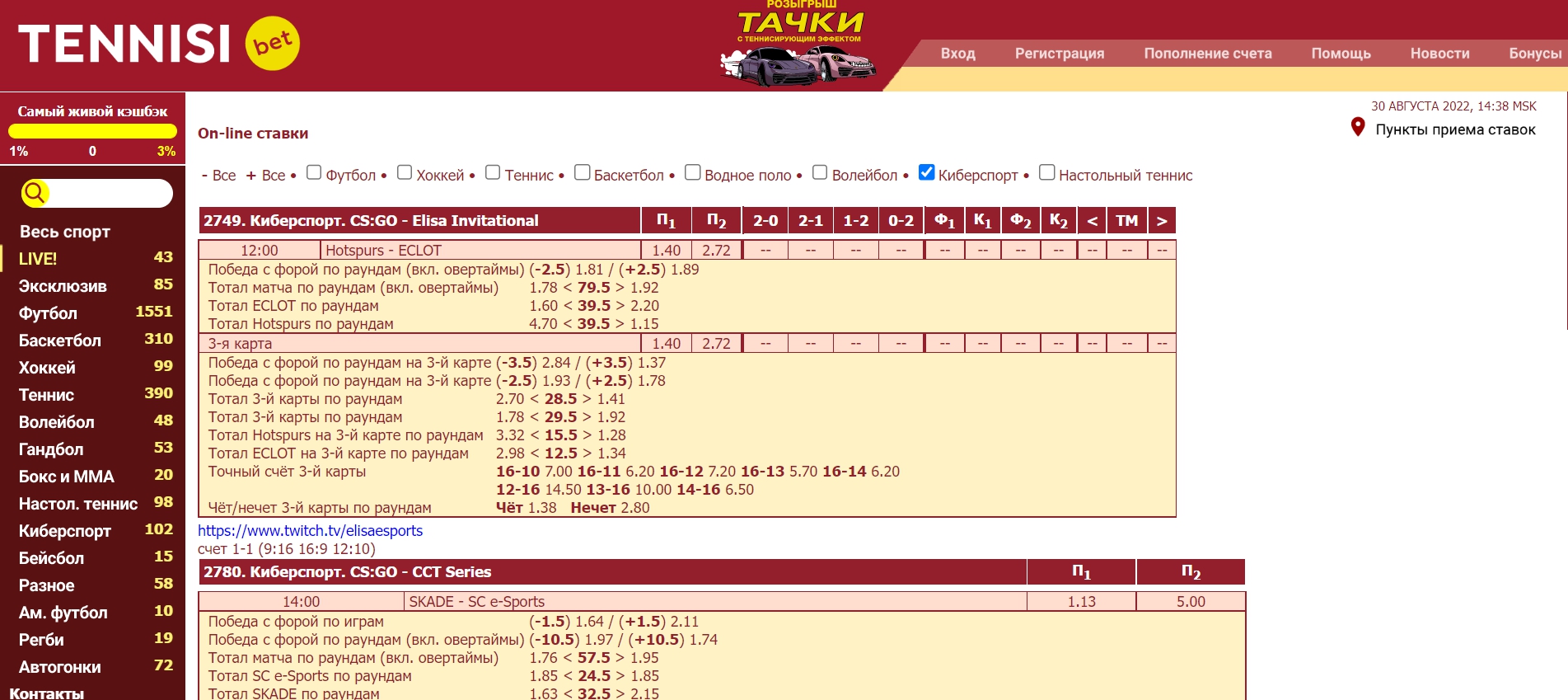Pick 1.40 odds for Hotspurs win
The width and height of the screenshot is (1568, 700).
666,251
